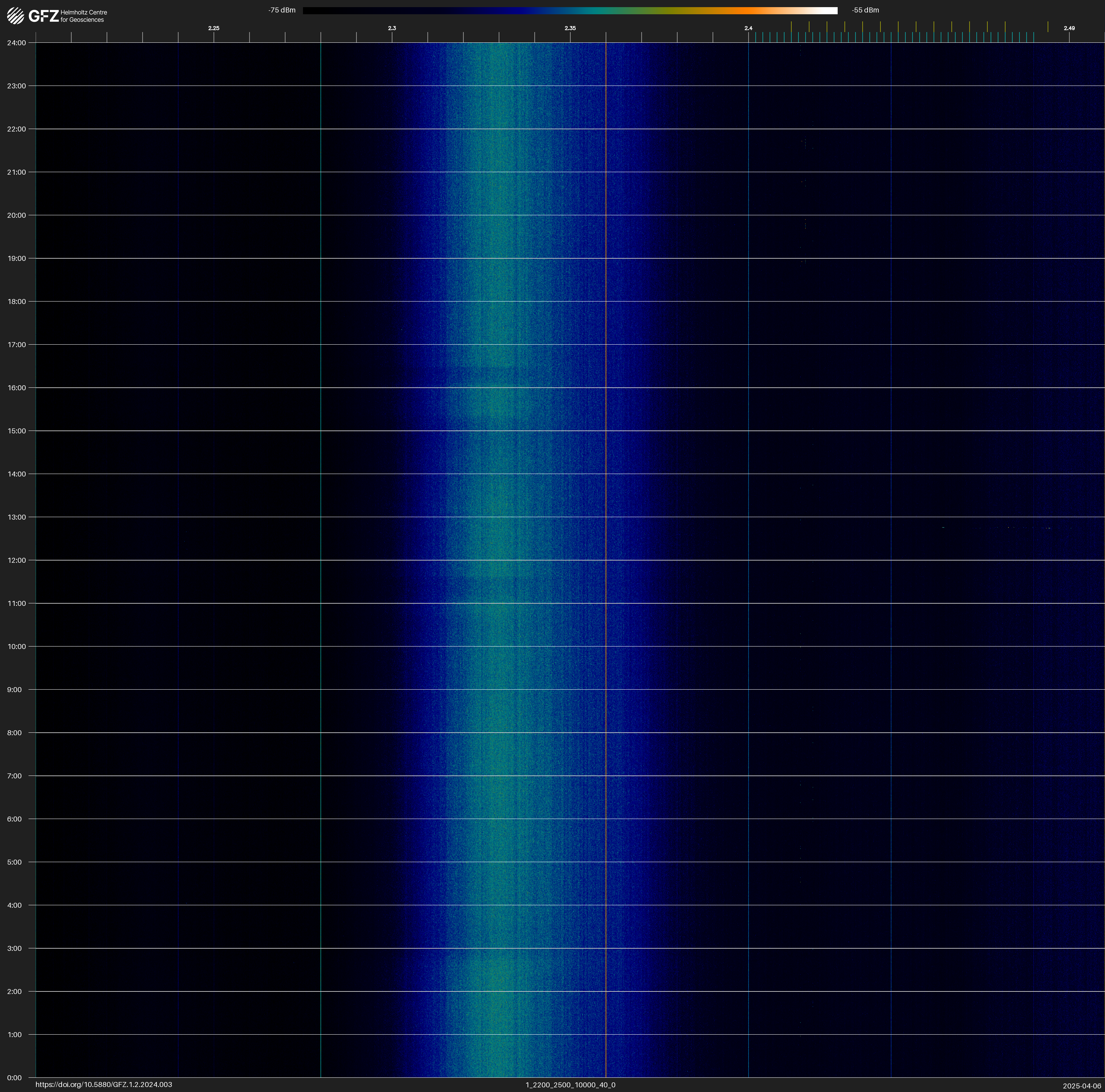The image size is (1105, 1092).
Task: Click the 18:00 time axis label
Action: click(x=17, y=302)
